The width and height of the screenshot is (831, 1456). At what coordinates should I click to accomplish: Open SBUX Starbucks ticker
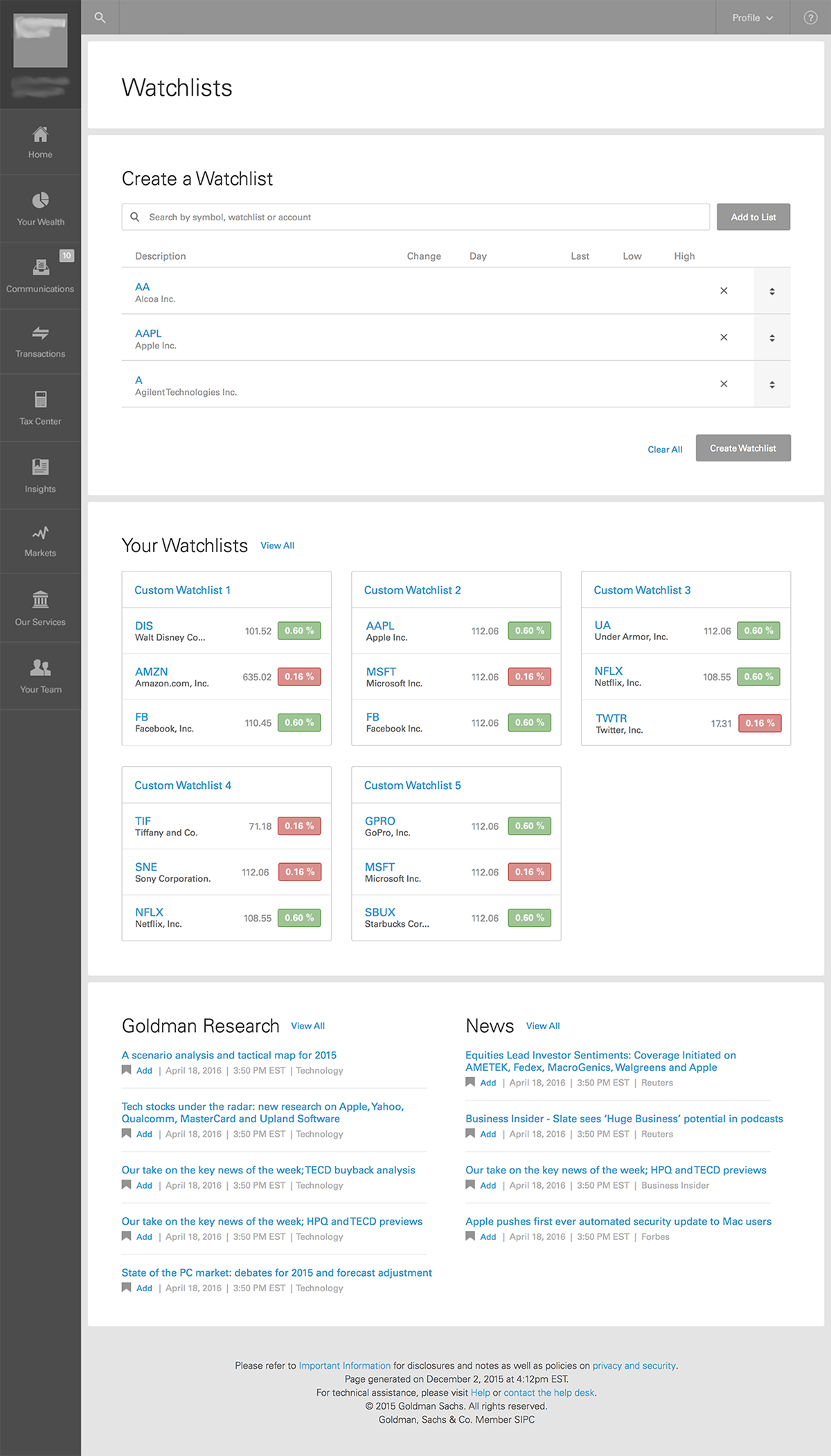coord(380,912)
